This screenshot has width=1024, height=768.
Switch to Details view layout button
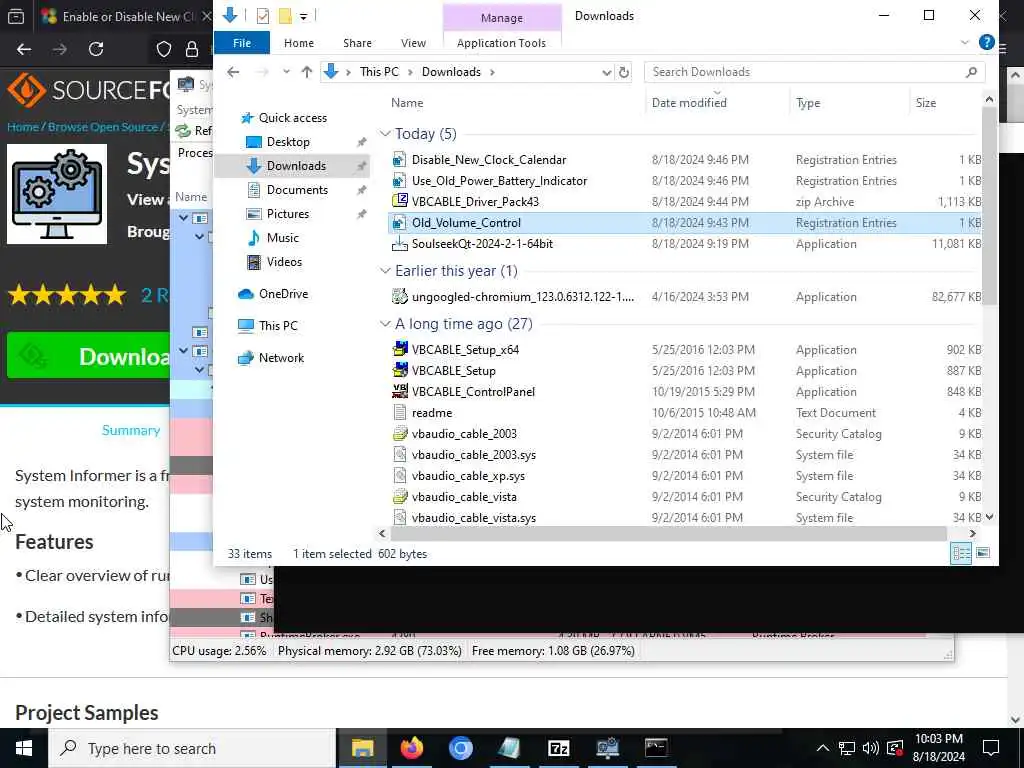point(961,553)
